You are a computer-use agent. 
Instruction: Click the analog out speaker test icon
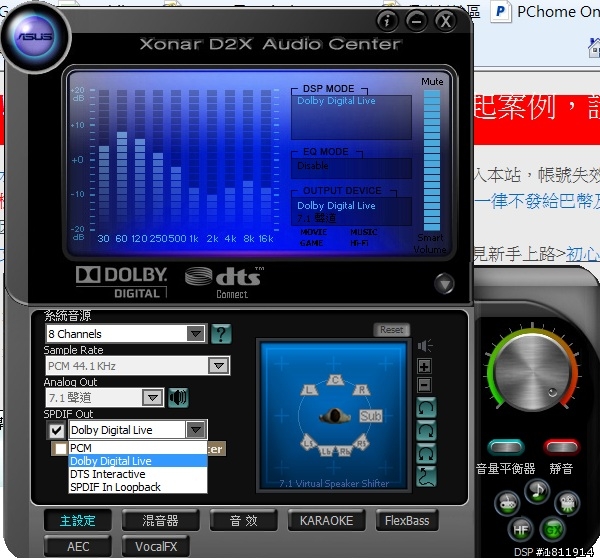coord(178,398)
